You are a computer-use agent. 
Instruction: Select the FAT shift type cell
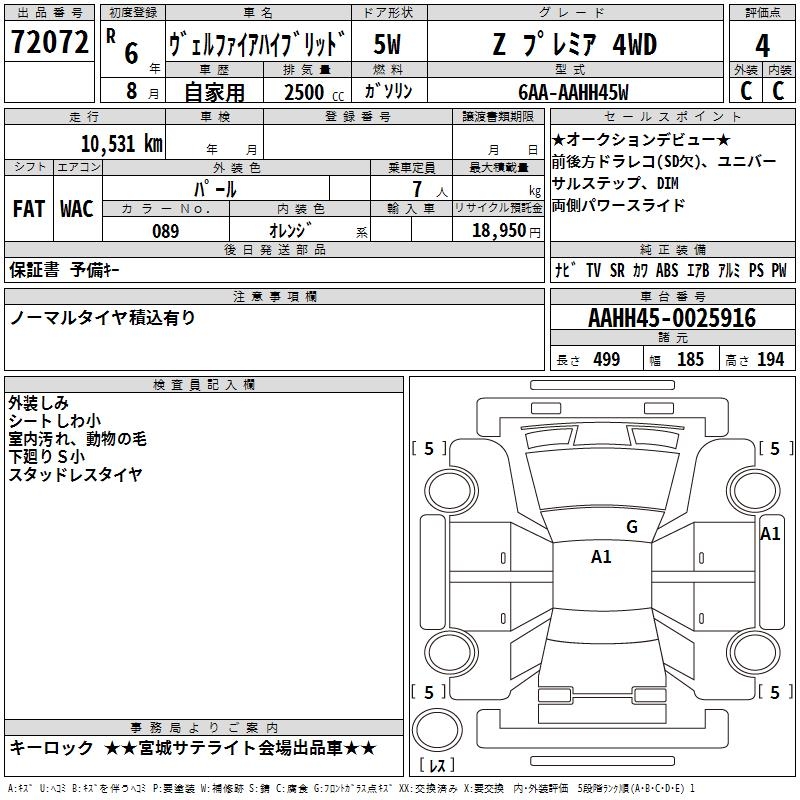(28, 209)
